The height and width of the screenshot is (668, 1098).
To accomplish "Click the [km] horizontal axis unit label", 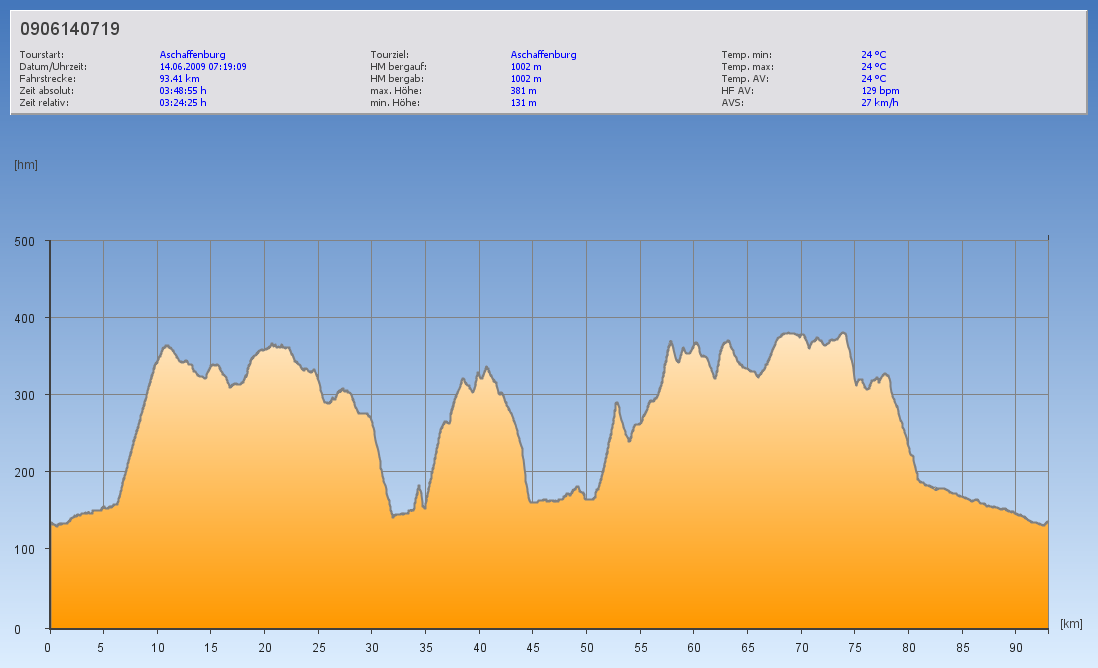I will click(x=1071, y=623).
